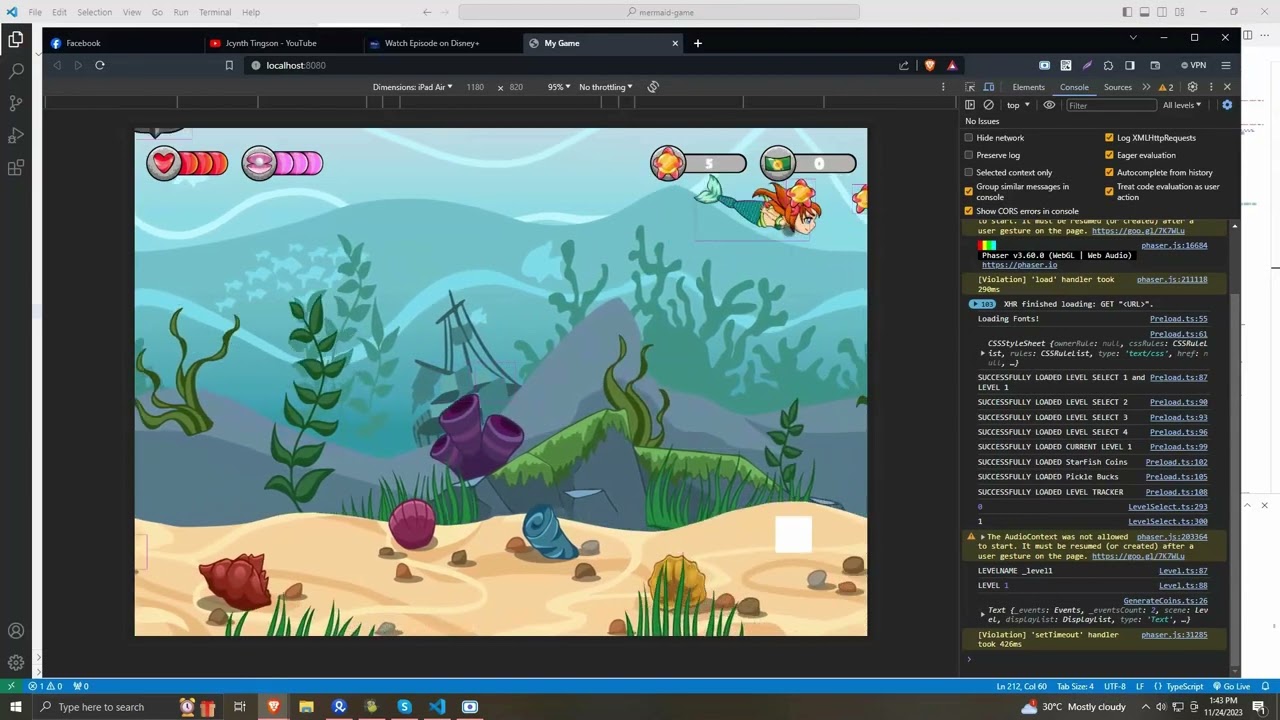Open device toolbar more options dots

pyautogui.click(x=943, y=87)
